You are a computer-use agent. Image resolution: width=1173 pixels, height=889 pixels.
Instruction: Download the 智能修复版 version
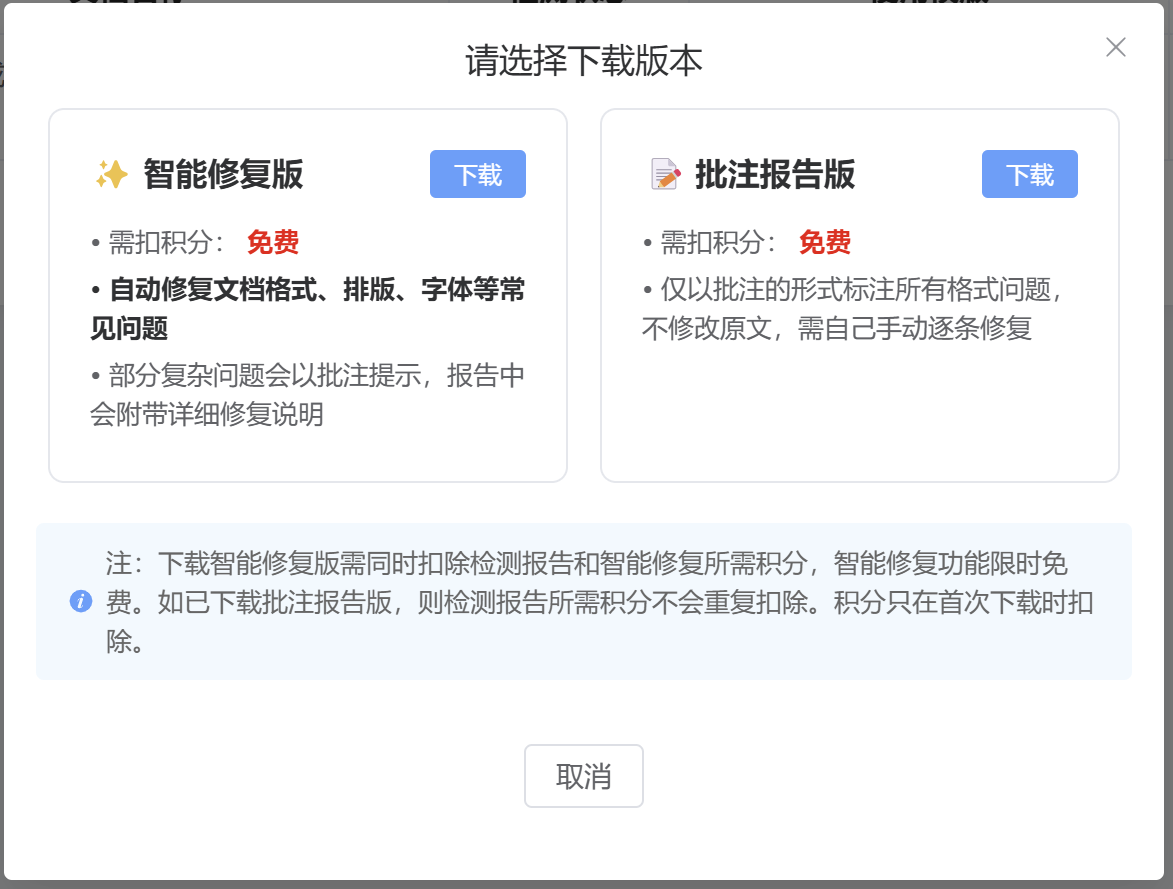pyautogui.click(x=477, y=175)
